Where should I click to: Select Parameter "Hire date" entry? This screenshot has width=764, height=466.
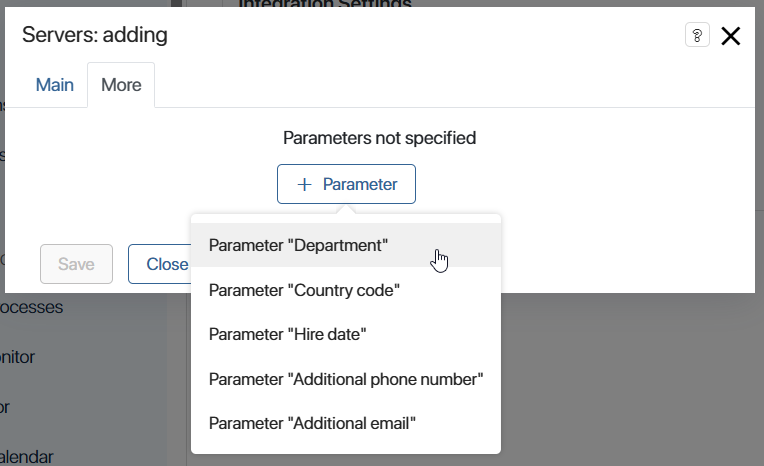tap(346, 334)
